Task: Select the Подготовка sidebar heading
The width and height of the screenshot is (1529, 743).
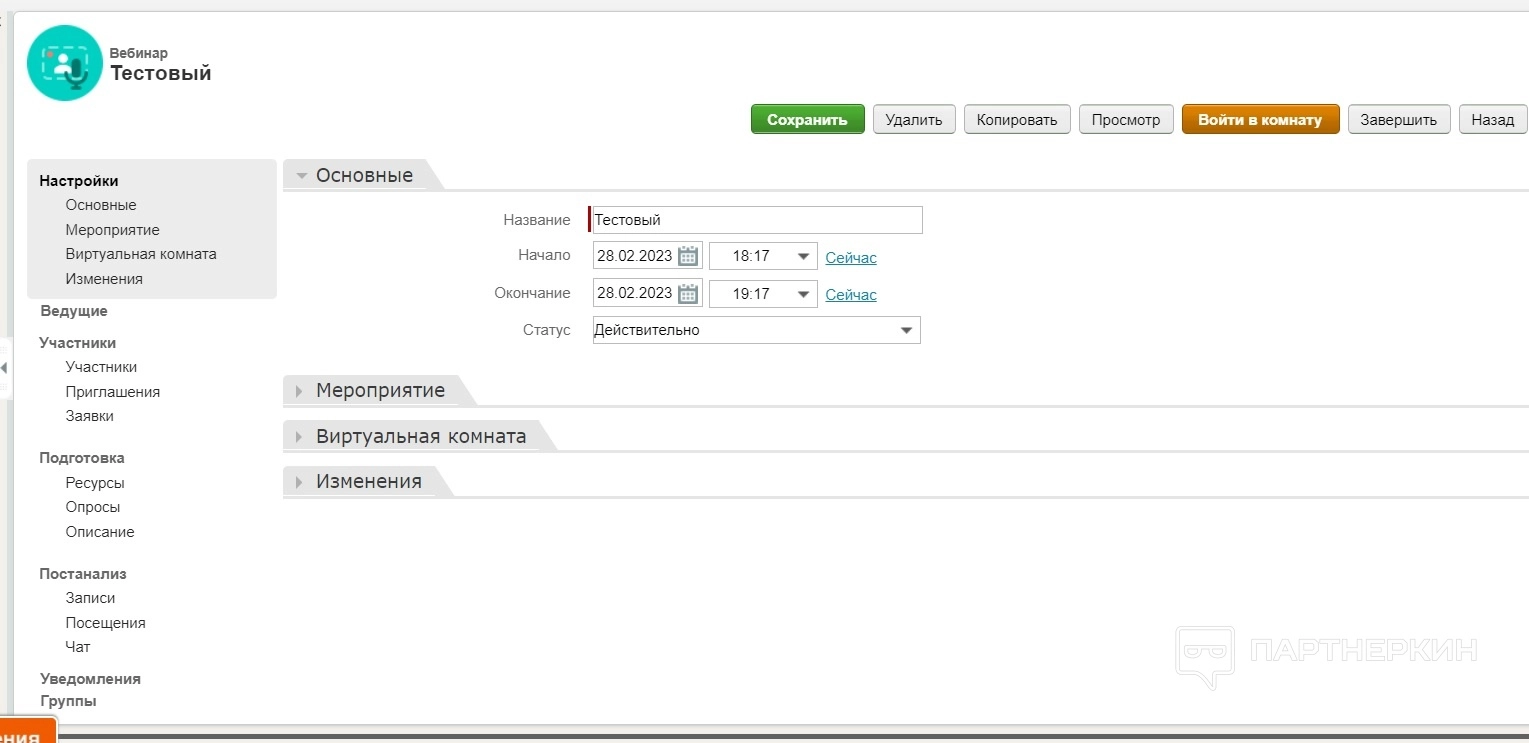Action: pyautogui.click(x=82, y=458)
